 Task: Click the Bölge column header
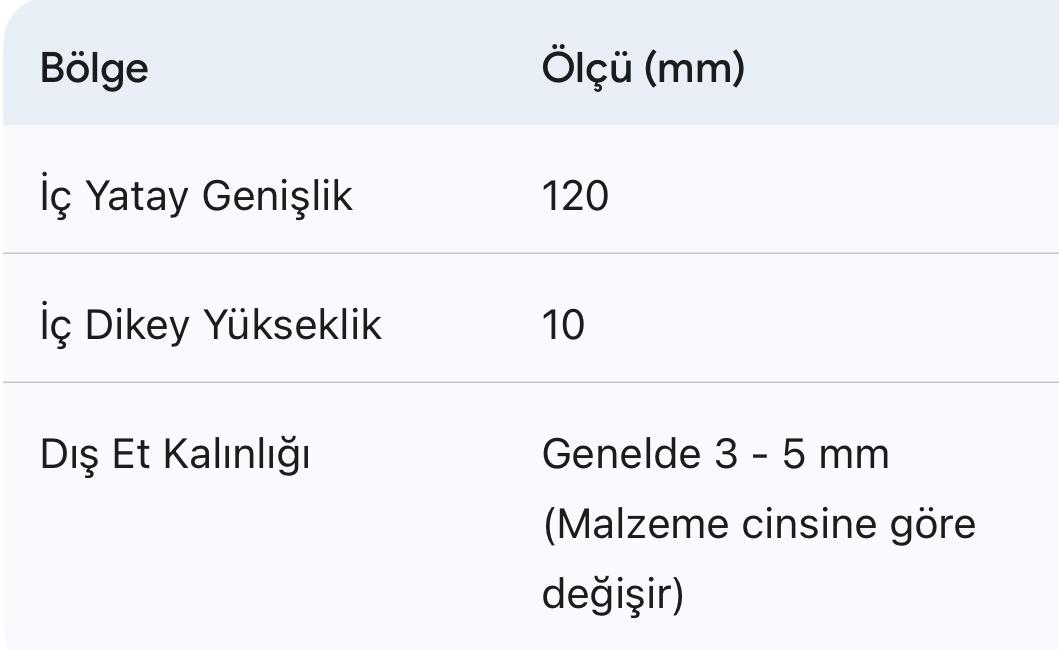click(x=94, y=69)
